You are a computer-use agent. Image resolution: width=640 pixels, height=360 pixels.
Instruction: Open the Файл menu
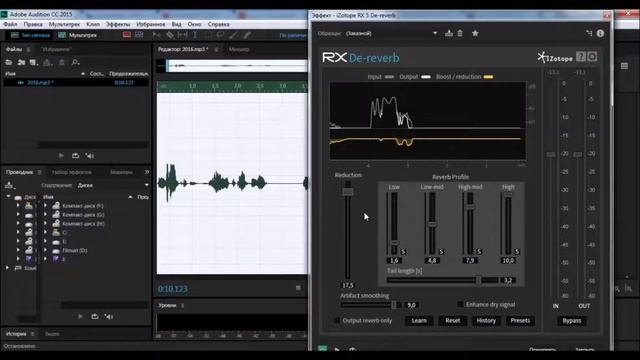coord(11,24)
